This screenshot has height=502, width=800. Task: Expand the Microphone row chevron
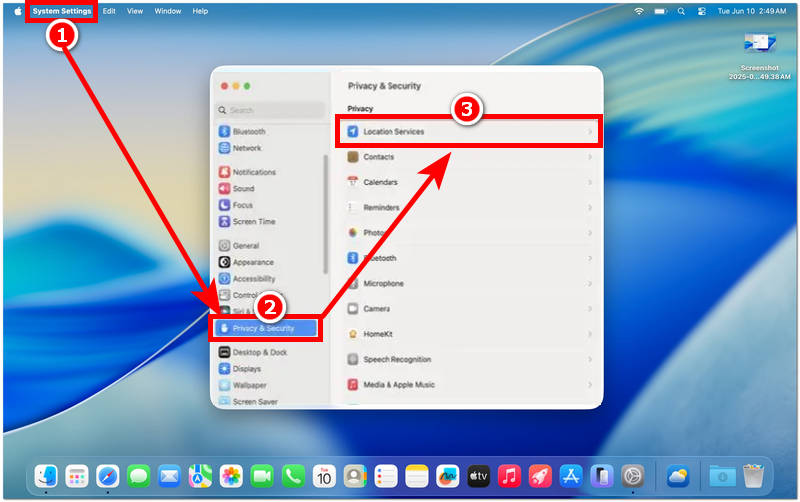589,283
